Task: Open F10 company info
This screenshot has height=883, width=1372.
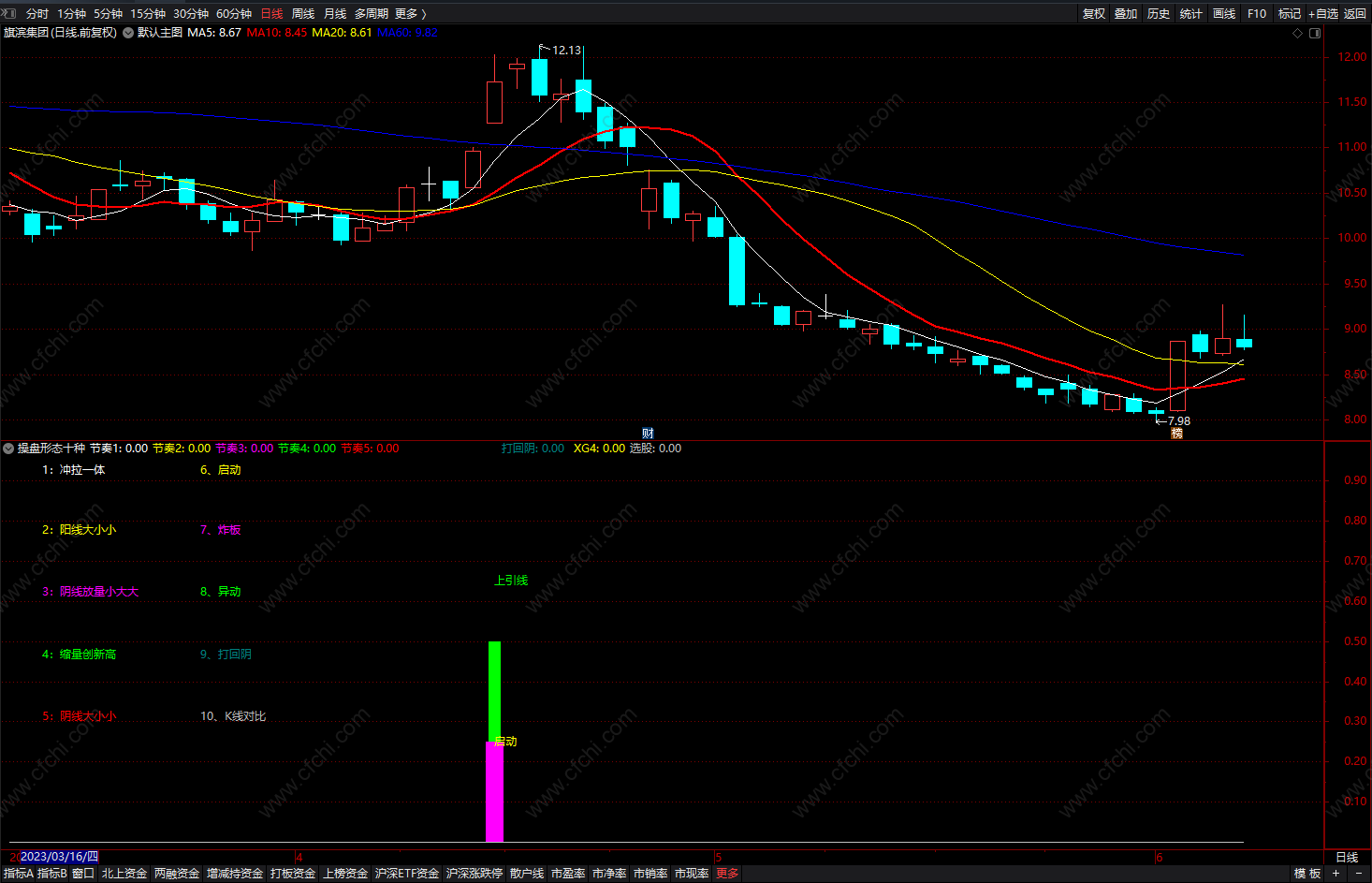Action: click(x=1257, y=13)
